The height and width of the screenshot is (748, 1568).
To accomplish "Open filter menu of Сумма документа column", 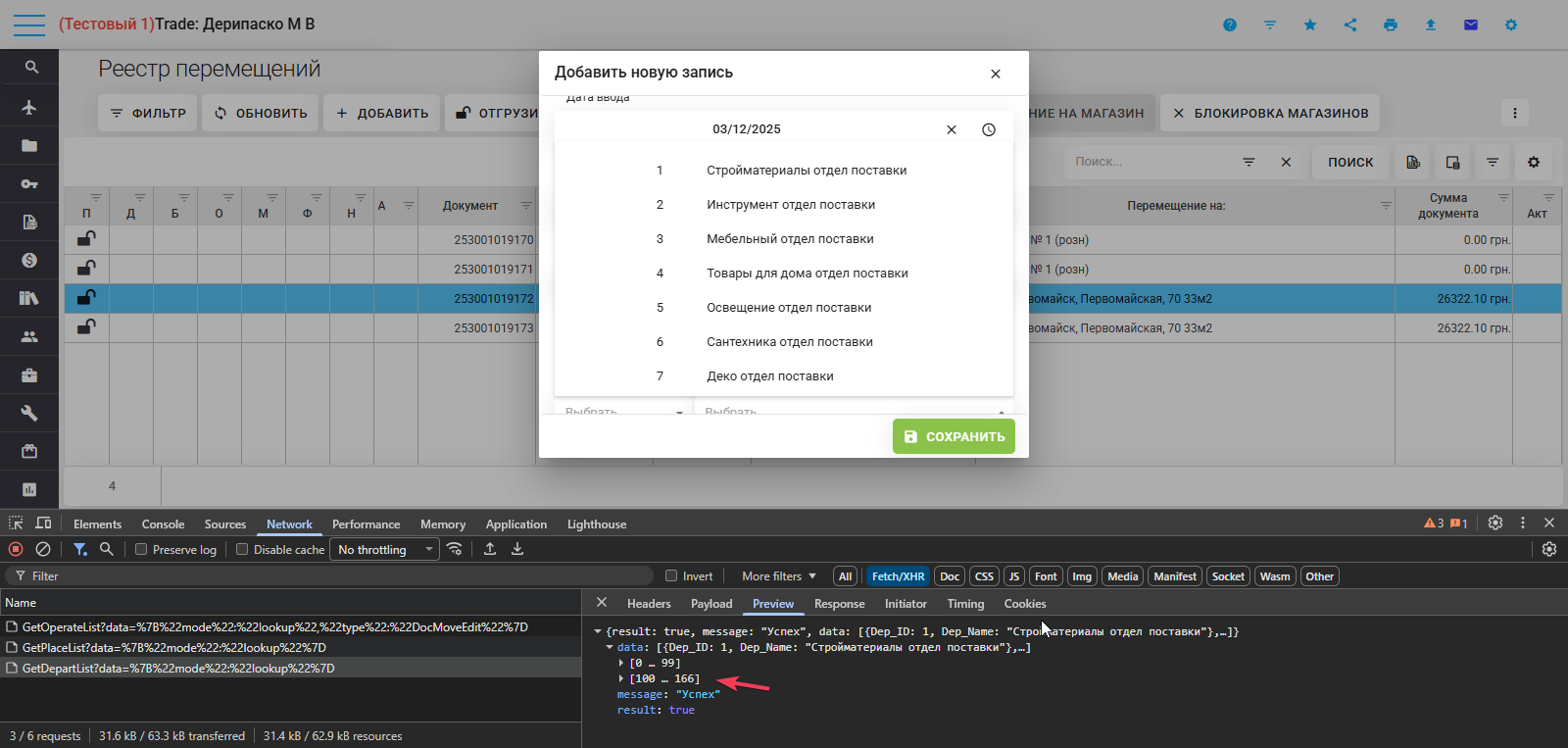I will coord(1503,197).
